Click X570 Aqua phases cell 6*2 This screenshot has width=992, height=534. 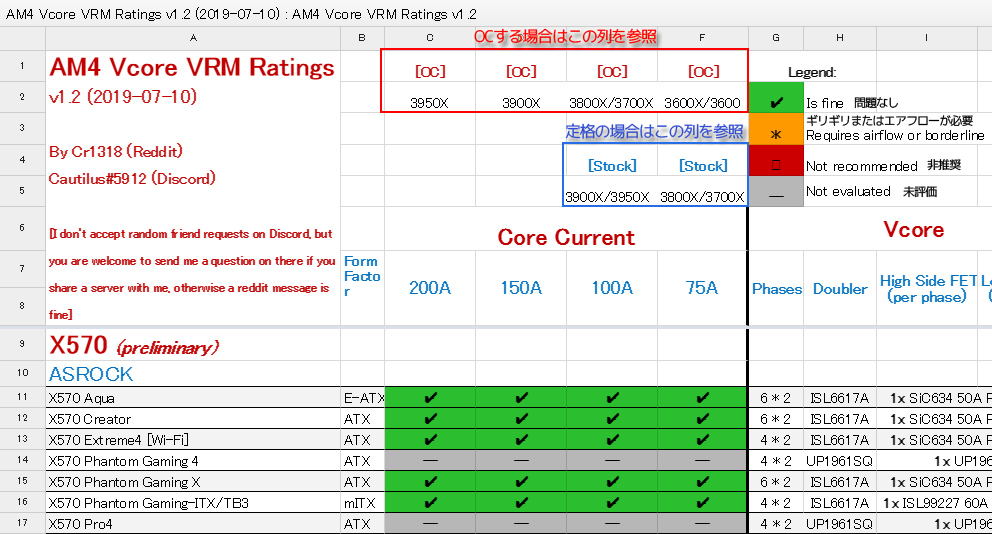pos(776,398)
